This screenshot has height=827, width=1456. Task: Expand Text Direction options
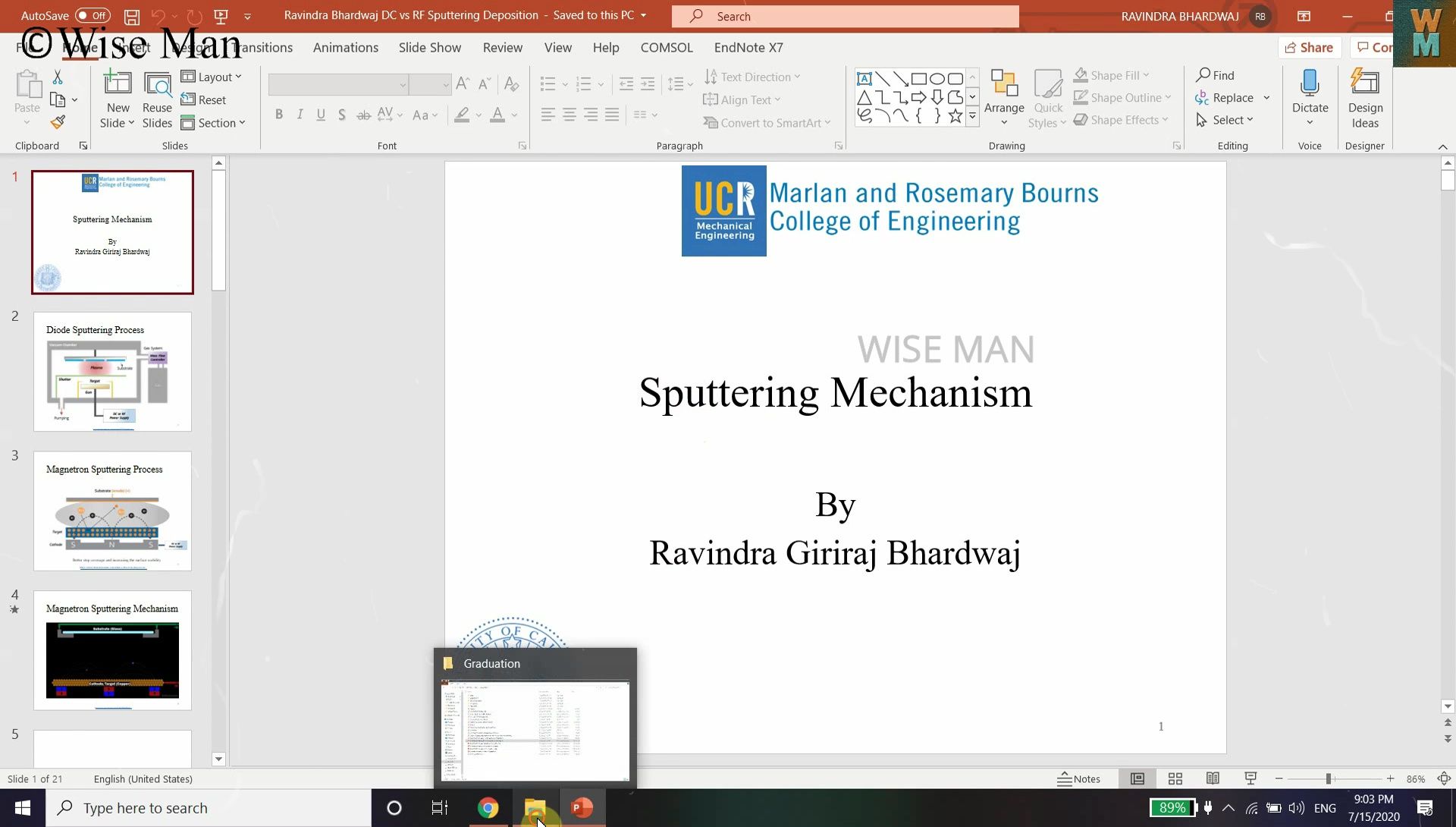(752, 77)
